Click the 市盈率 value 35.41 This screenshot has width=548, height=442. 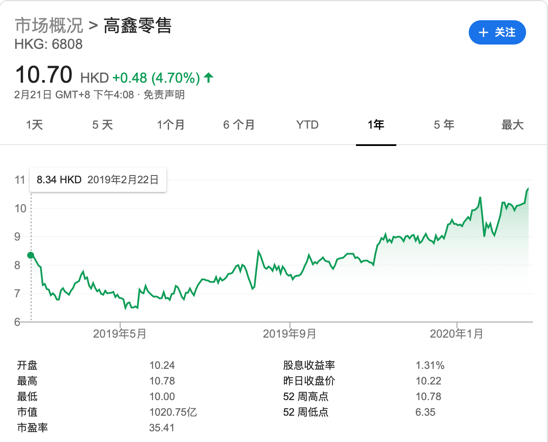click(x=161, y=428)
